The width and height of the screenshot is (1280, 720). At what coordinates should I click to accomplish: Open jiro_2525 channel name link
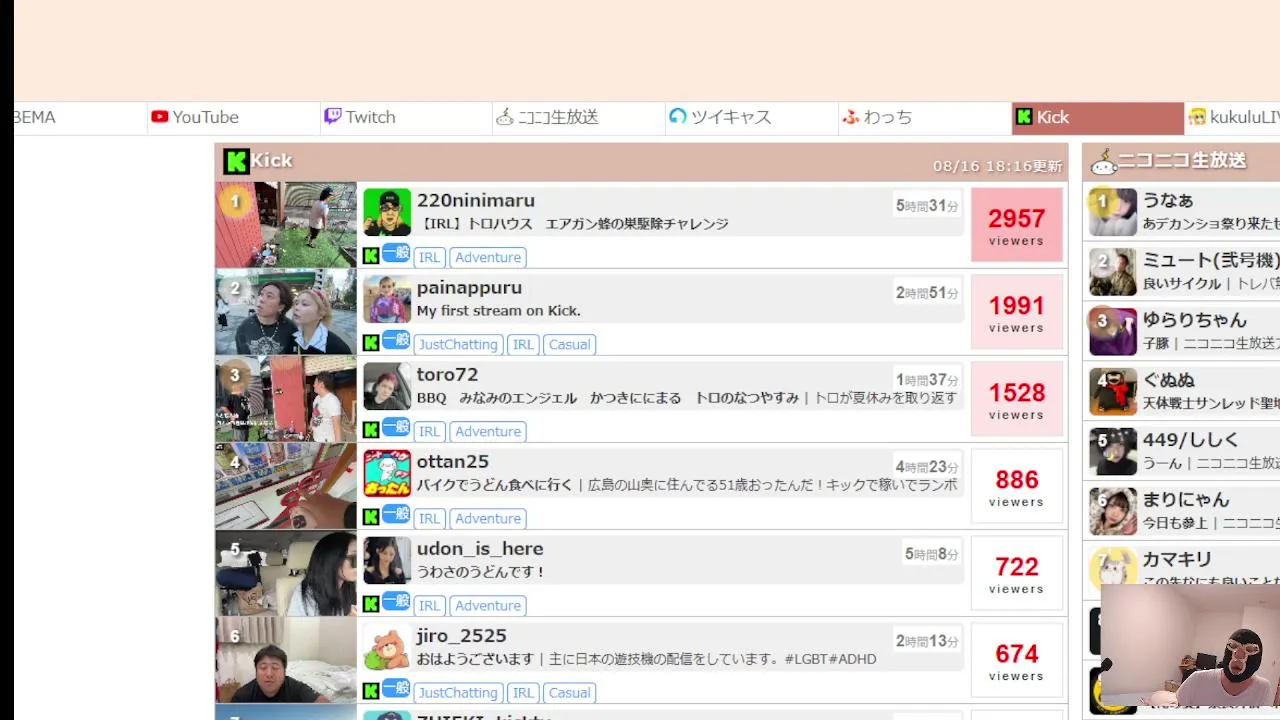pyautogui.click(x=462, y=636)
